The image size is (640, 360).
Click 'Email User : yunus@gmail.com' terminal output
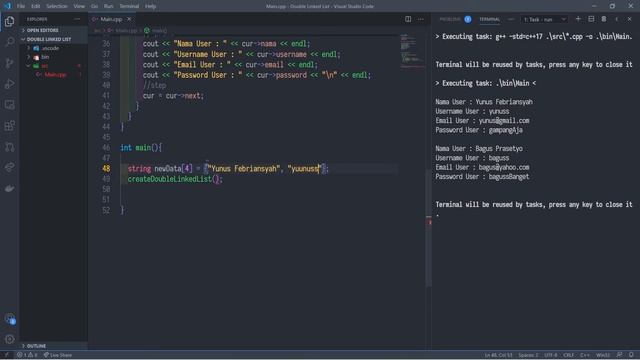pyautogui.click(x=482, y=120)
